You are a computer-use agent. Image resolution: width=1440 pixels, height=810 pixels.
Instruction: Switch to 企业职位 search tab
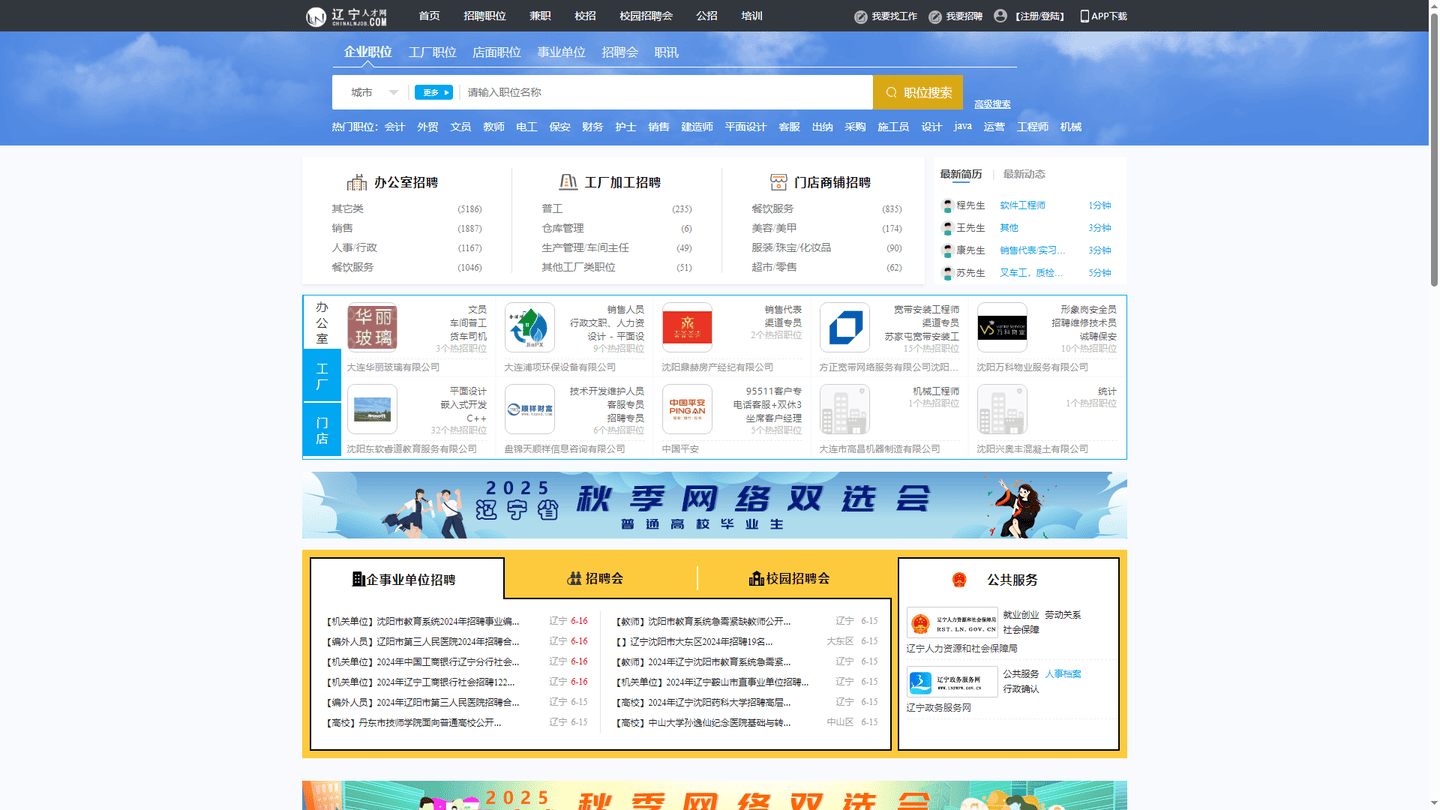pyautogui.click(x=368, y=52)
